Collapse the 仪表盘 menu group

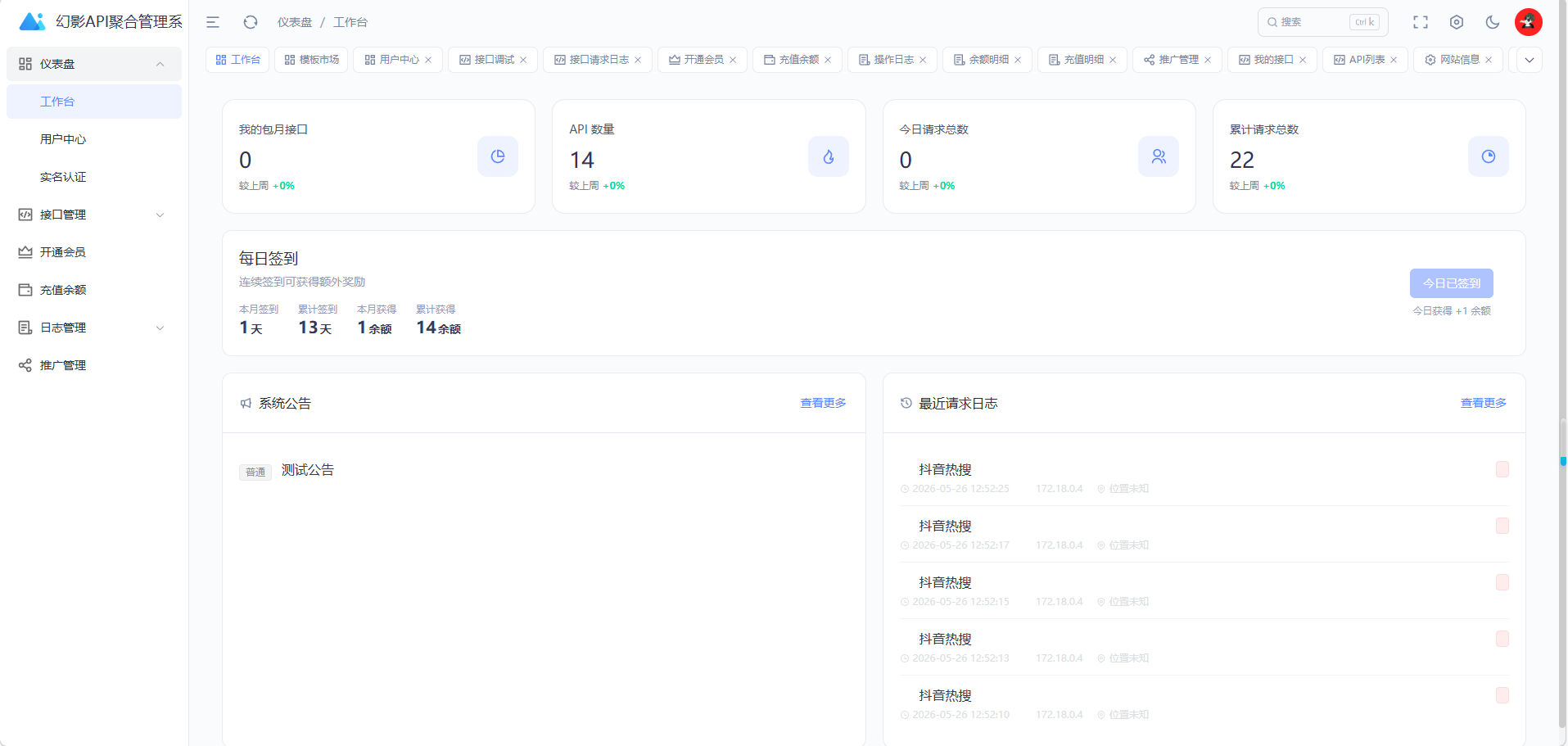point(94,64)
